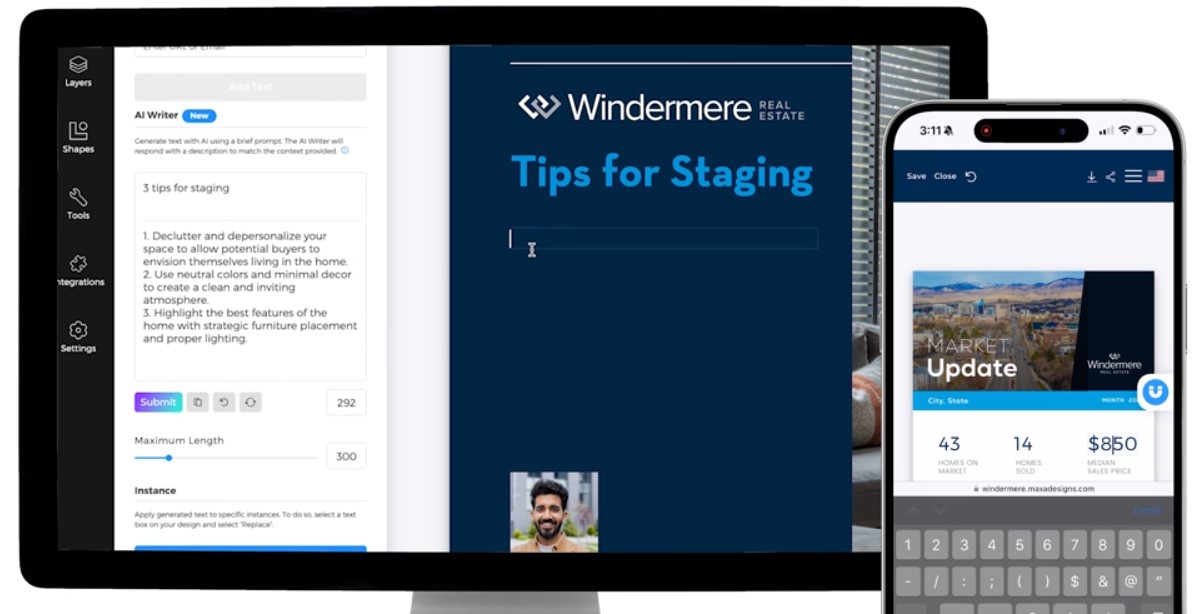Open the Integrations panel in the sidebar

click(80, 270)
